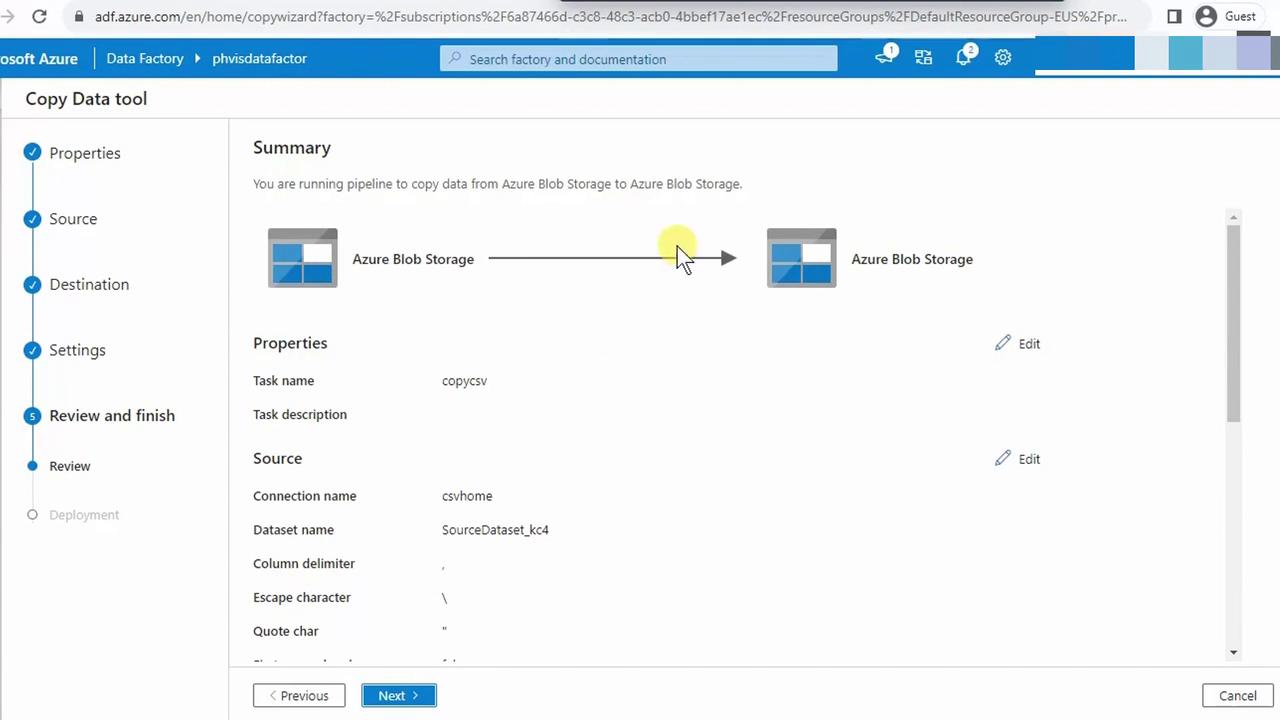This screenshot has width=1280, height=720.
Task: Open the Settings wizard step
Action: click(77, 350)
